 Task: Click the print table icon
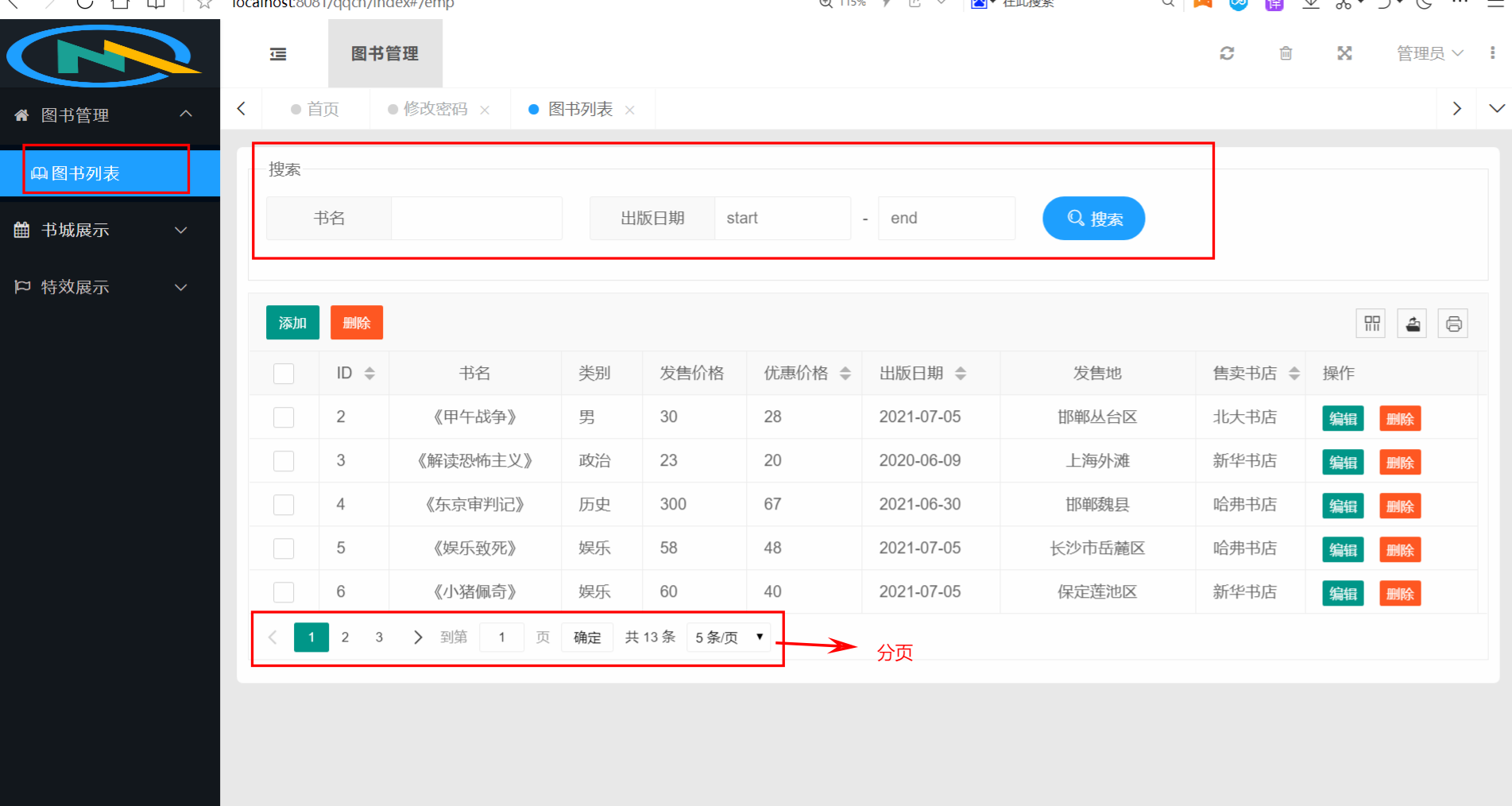(1453, 324)
